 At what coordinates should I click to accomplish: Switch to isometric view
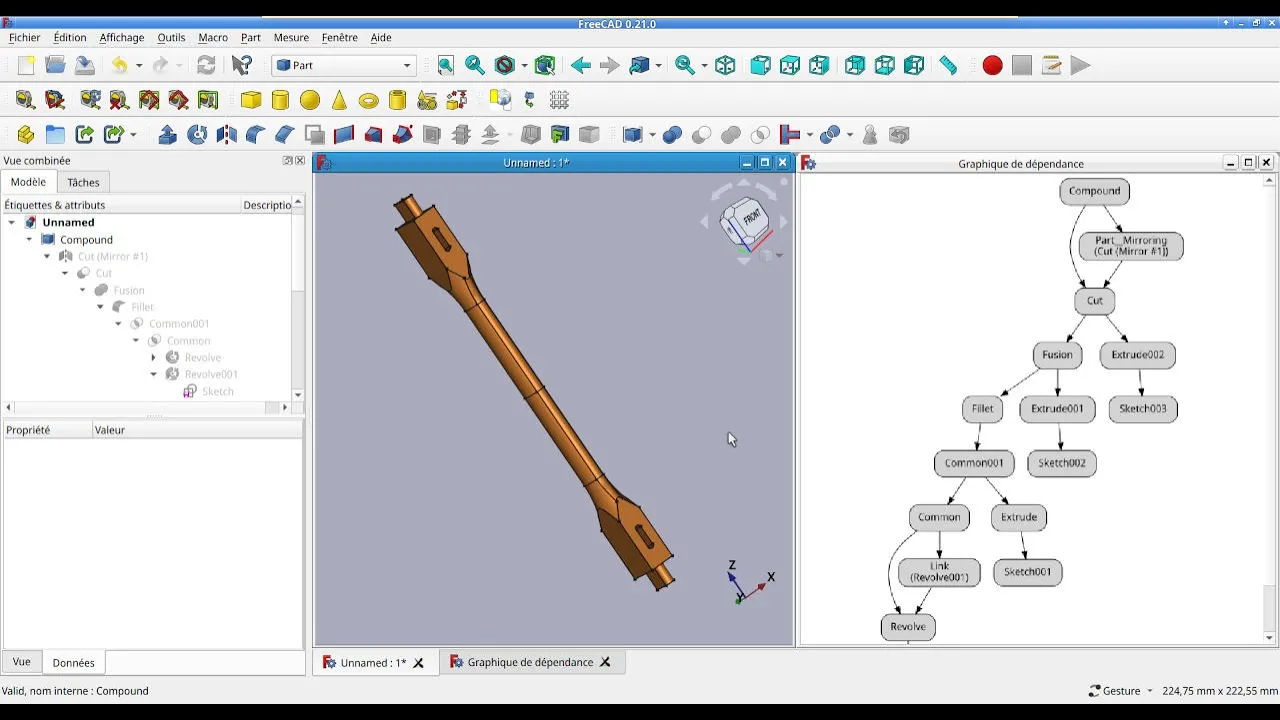(x=725, y=65)
